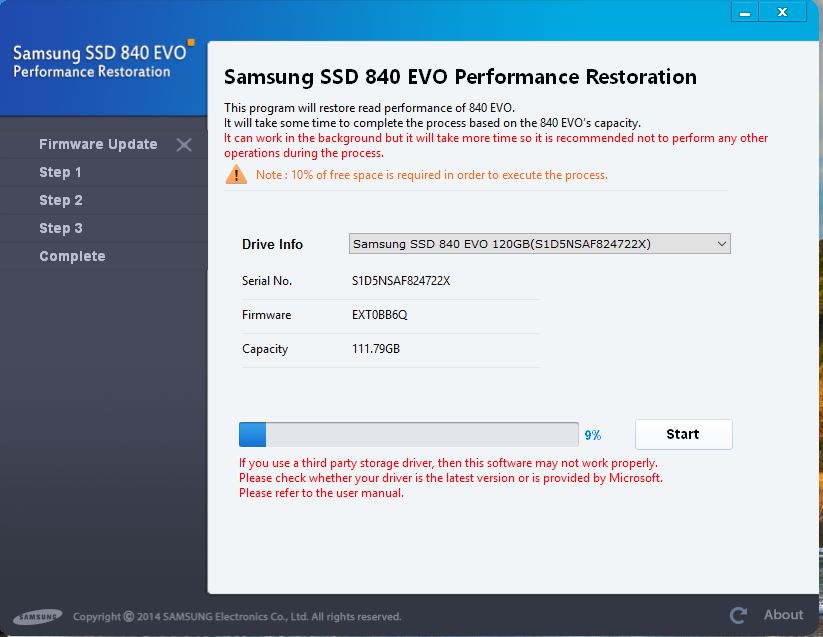Click the serial number value S1D5NSAF824722X

click(401, 281)
